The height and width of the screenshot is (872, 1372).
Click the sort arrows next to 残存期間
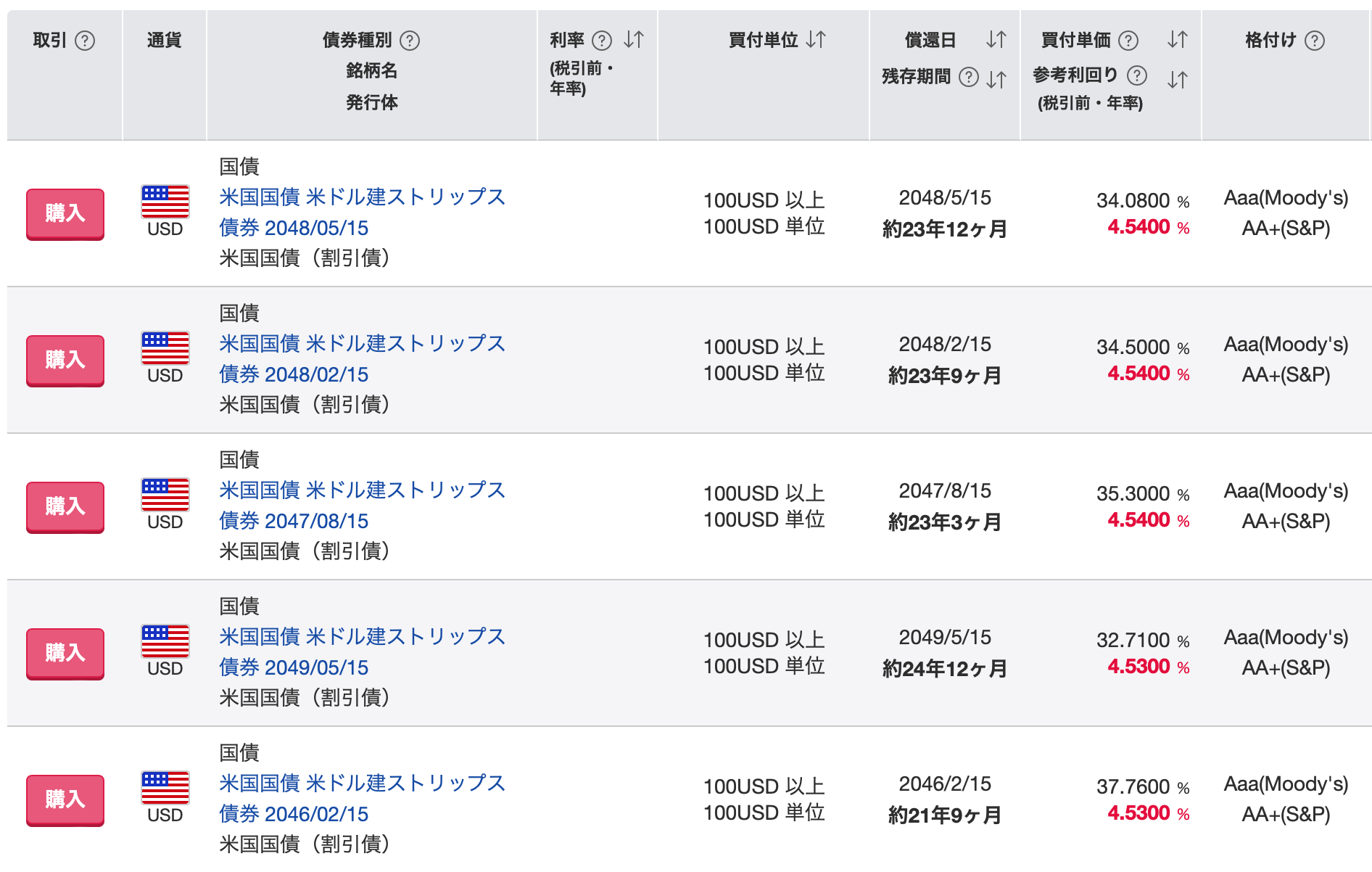click(x=996, y=77)
